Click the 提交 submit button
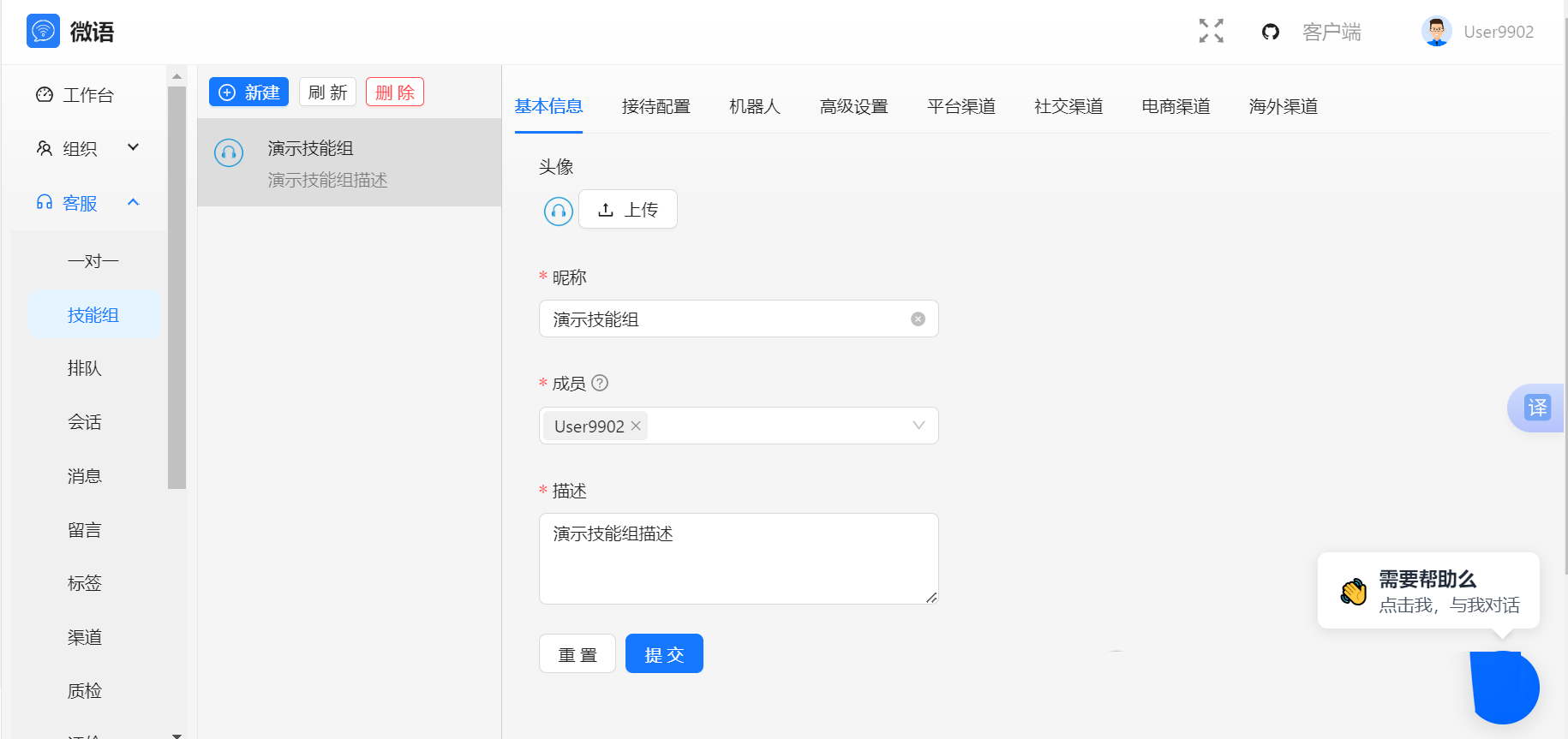 point(664,654)
